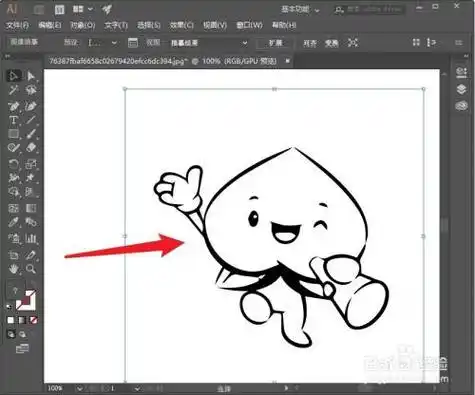Click the fill/stroke color swatch
This screenshot has width=475, height=395.
coord(26,300)
